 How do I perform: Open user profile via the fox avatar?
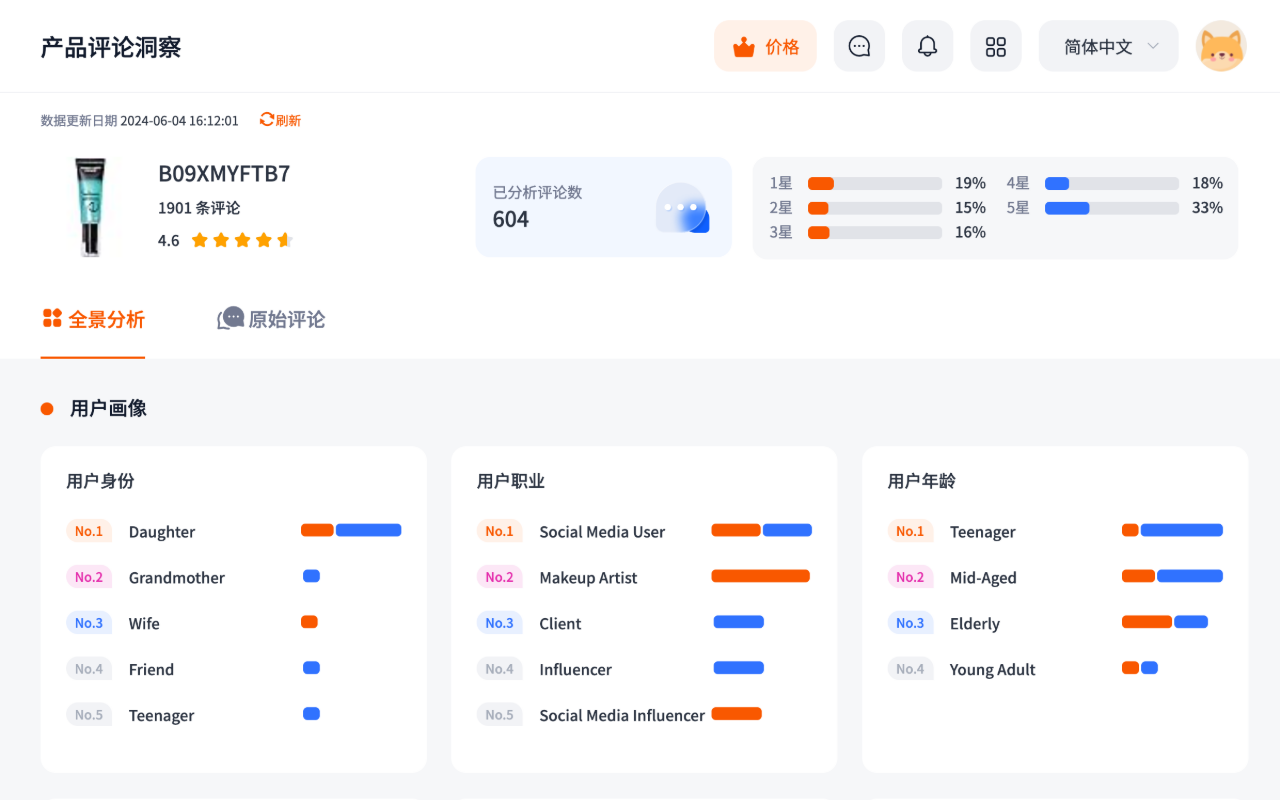1221,45
